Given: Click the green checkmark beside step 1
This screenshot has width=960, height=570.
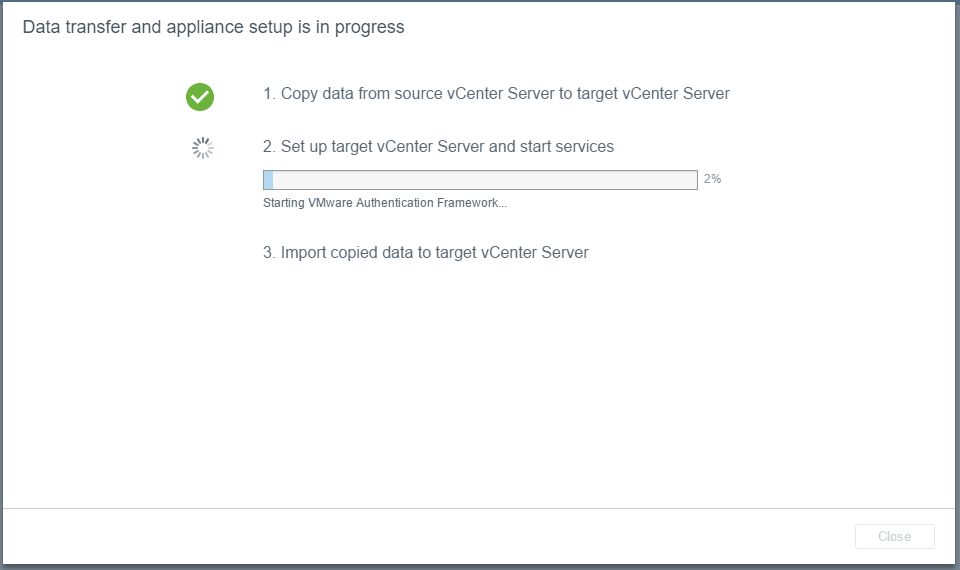Looking at the screenshot, I should click(x=200, y=96).
